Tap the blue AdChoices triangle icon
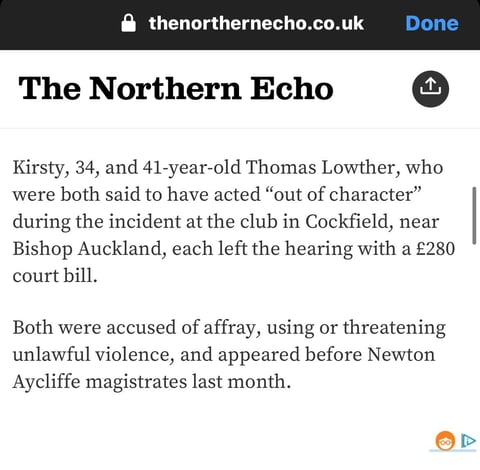Screen dimensions: 480x470 click(468, 441)
